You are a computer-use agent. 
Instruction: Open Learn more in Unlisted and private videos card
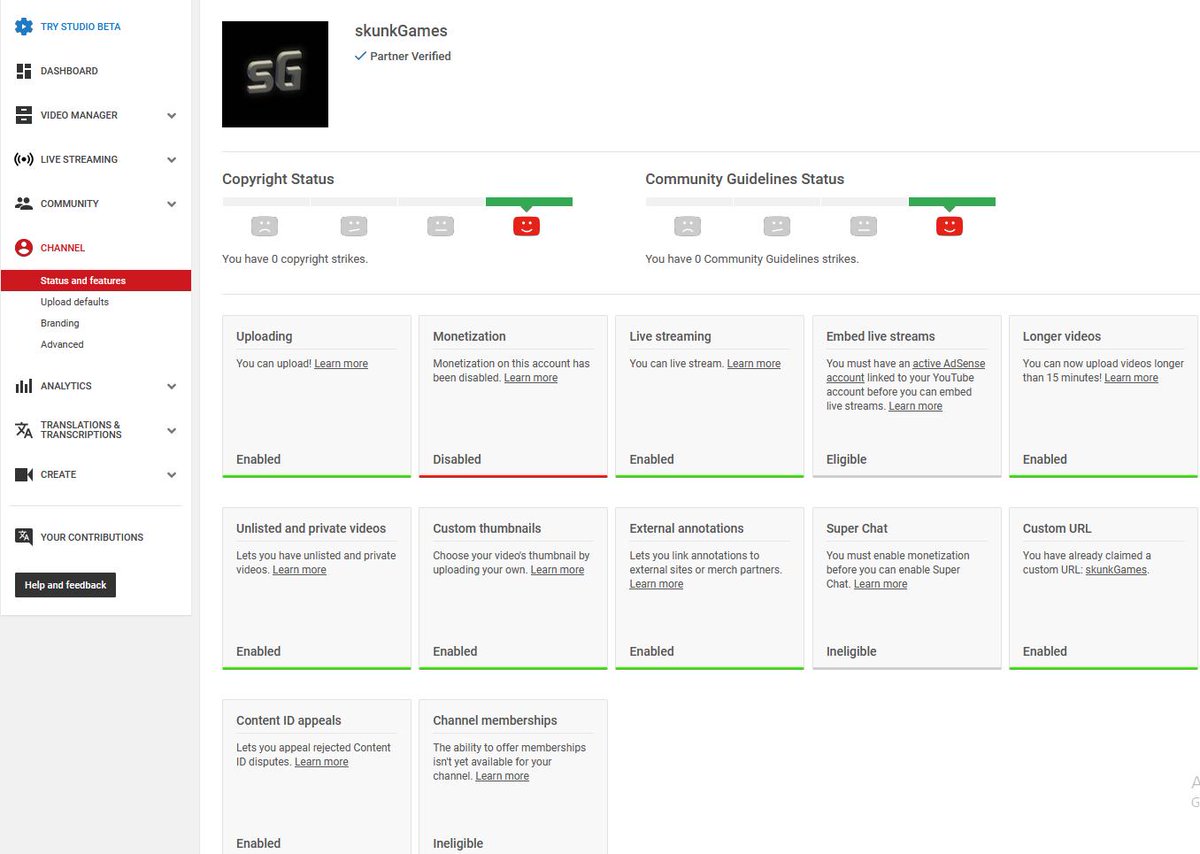click(300, 570)
